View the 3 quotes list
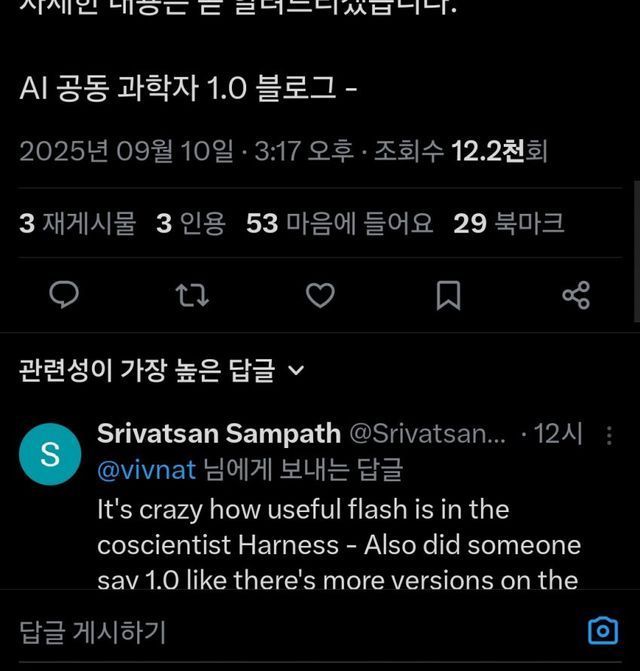The image size is (640, 671). (x=191, y=223)
